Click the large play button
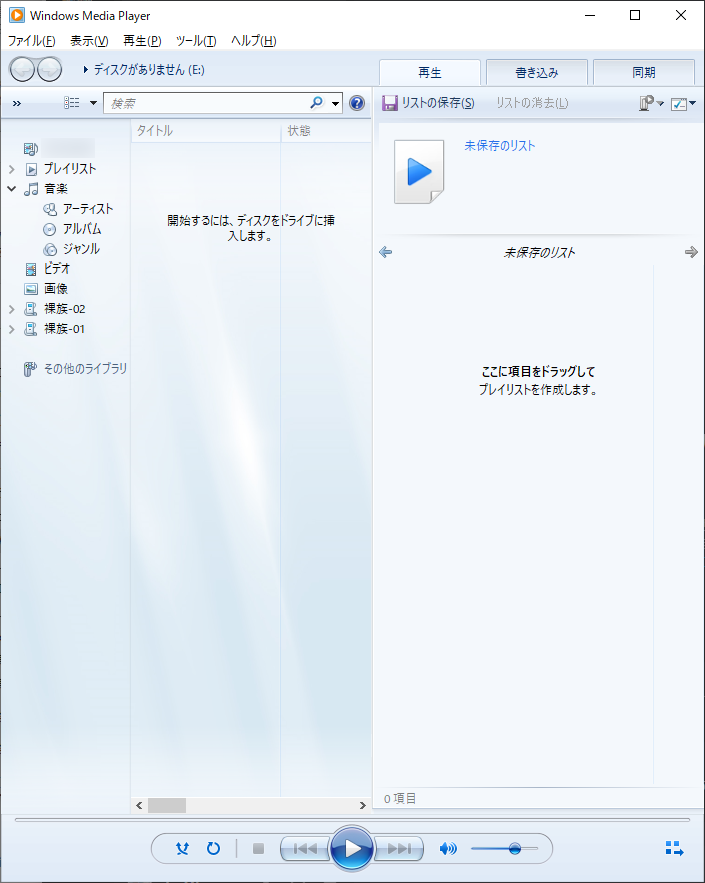Viewport: 705px width, 883px height. coord(351,848)
